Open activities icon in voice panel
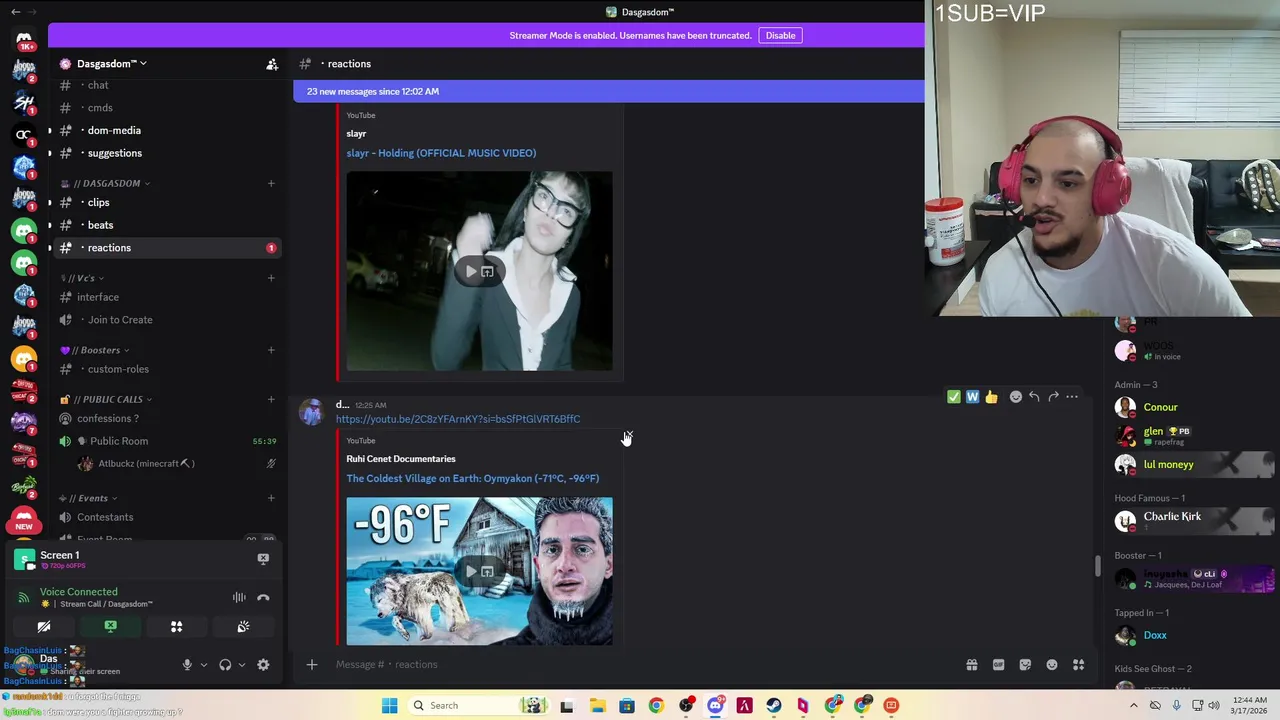Image resolution: width=1280 pixels, height=720 pixels. pyautogui.click(x=176, y=627)
